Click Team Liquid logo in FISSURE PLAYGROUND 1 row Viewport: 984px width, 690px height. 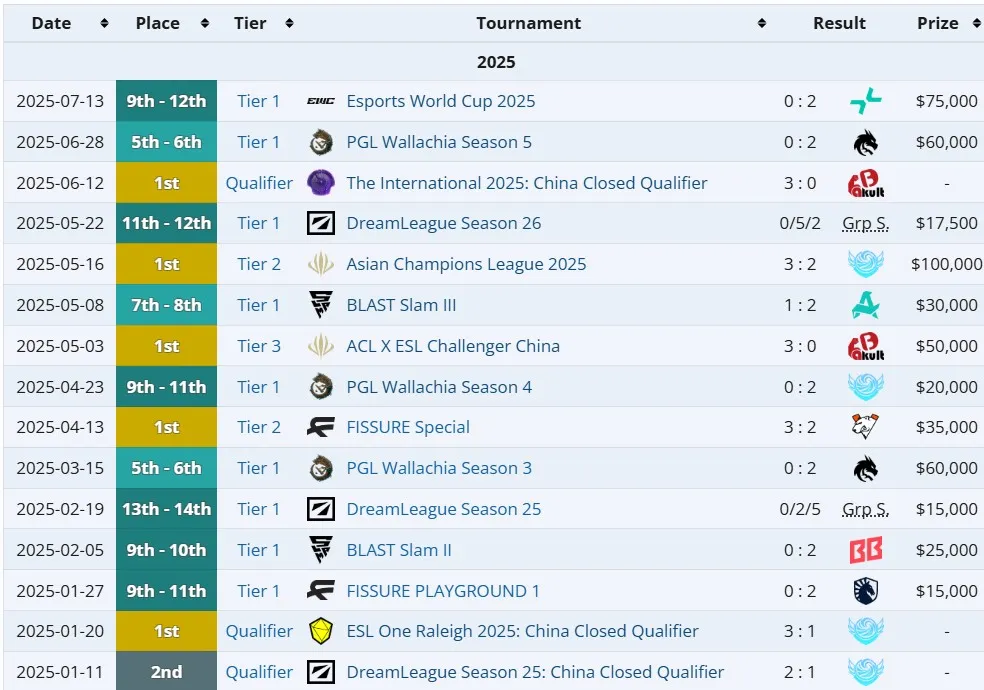pos(866,591)
